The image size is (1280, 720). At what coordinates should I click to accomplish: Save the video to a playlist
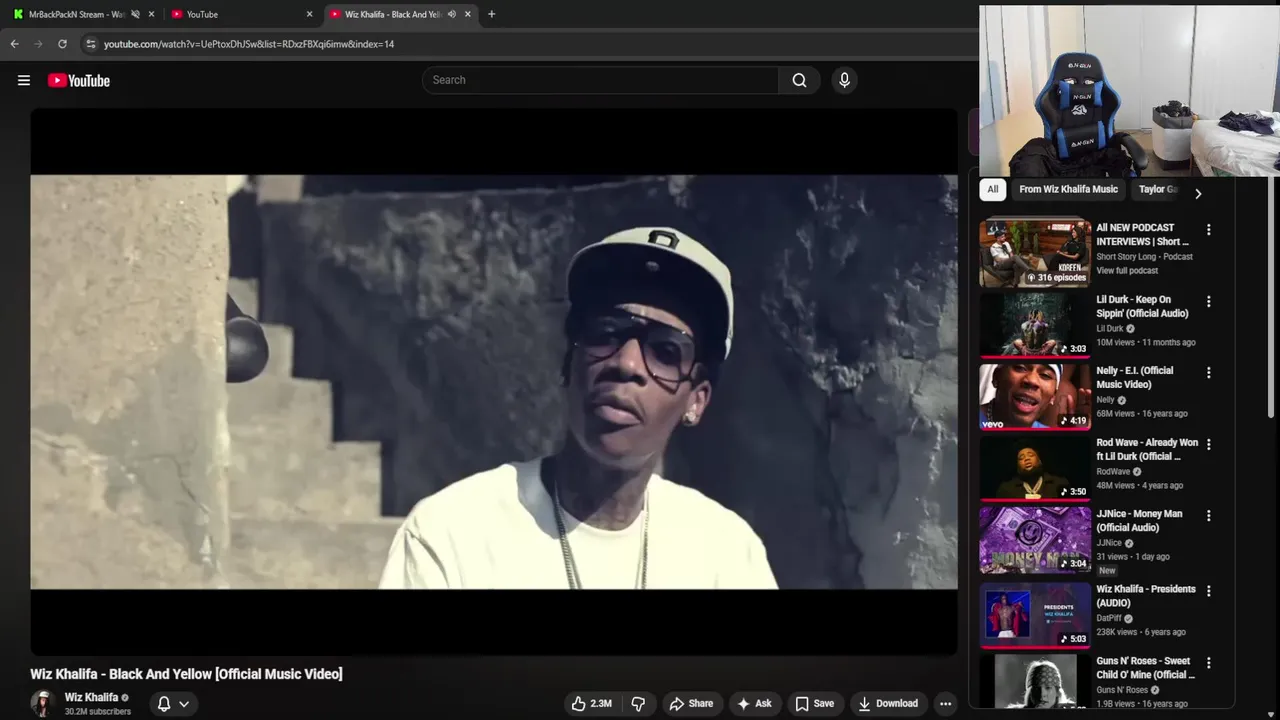(x=814, y=704)
